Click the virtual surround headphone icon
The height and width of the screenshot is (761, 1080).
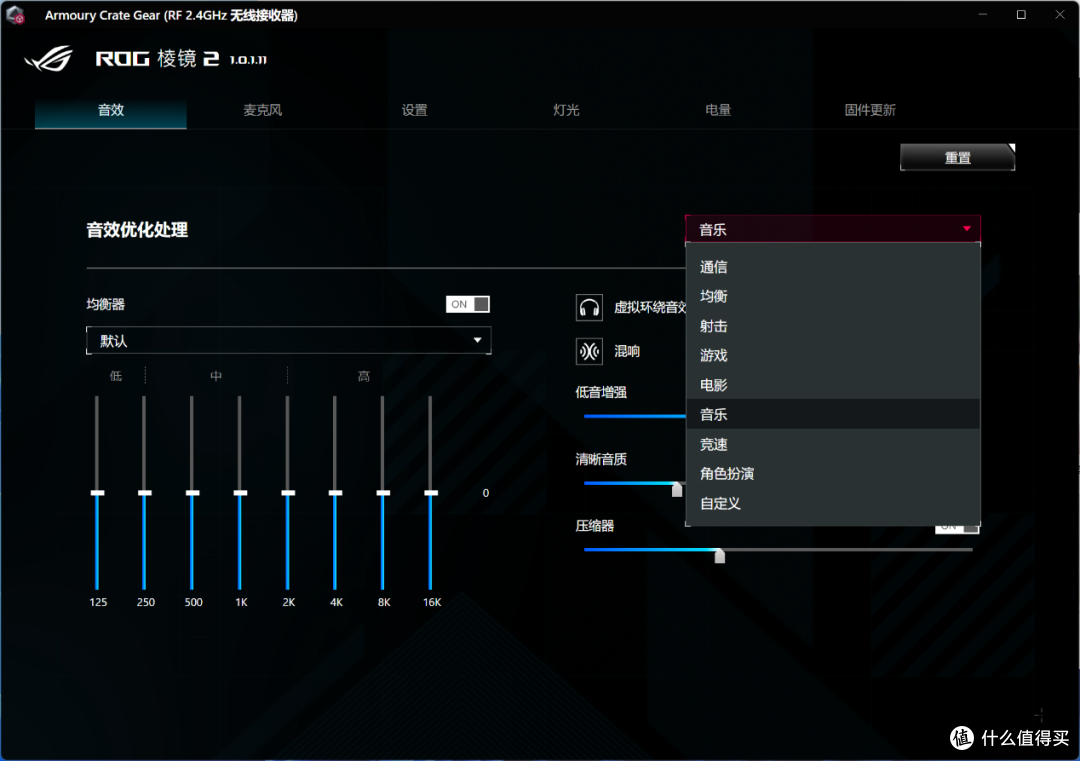[x=589, y=307]
